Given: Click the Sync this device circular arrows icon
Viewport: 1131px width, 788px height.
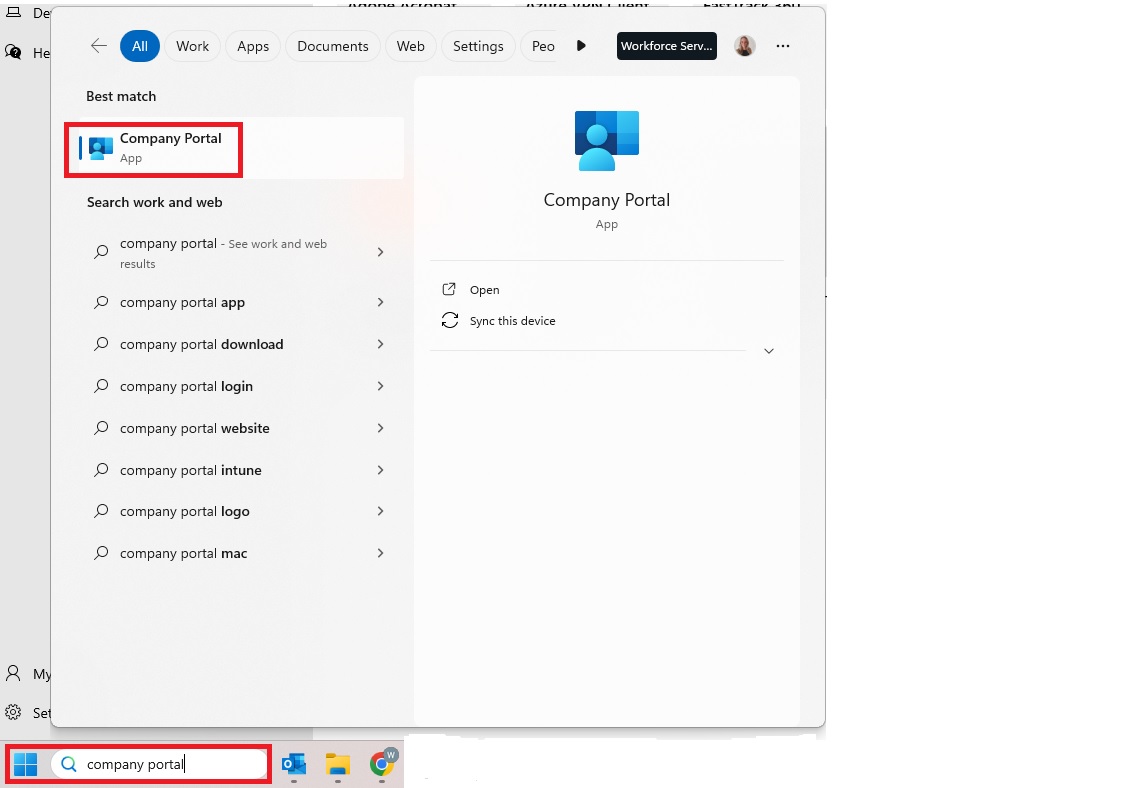Looking at the screenshot, I should (449, 320).
